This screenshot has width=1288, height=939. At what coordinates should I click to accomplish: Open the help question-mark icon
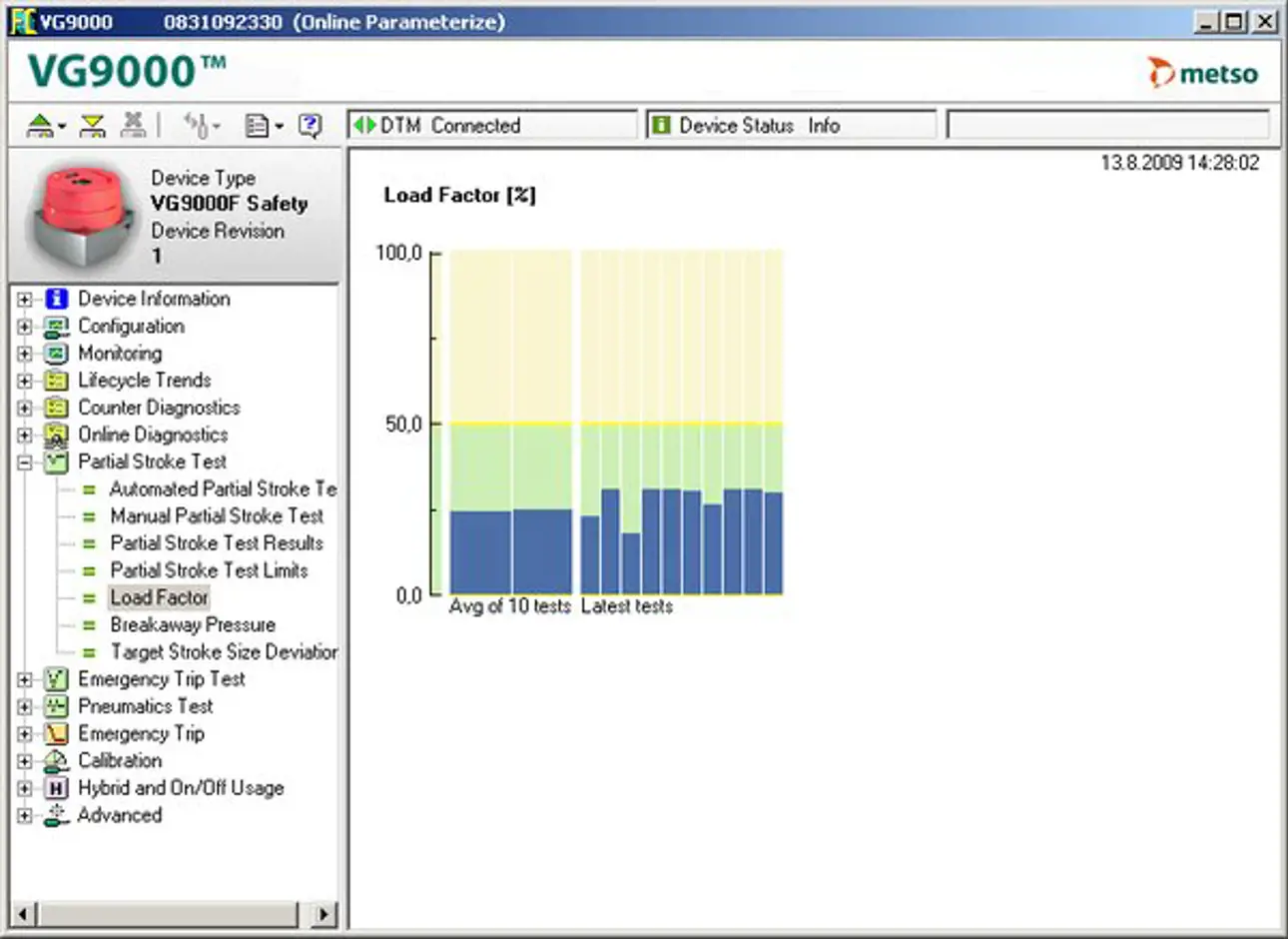(x=310, y=126)
